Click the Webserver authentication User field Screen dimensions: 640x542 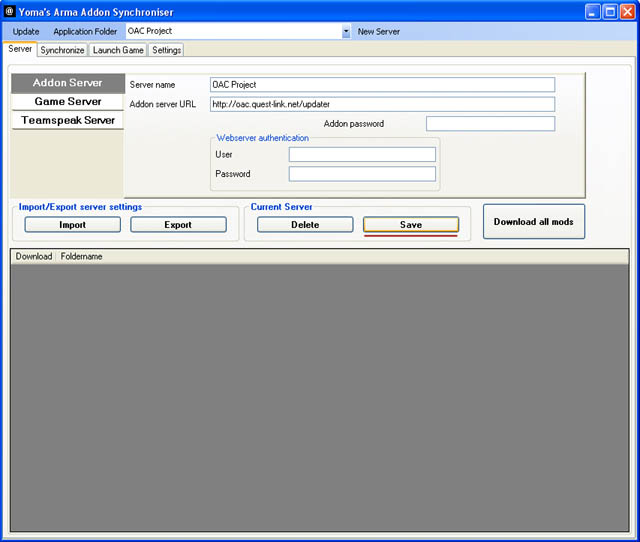point(362,154)
